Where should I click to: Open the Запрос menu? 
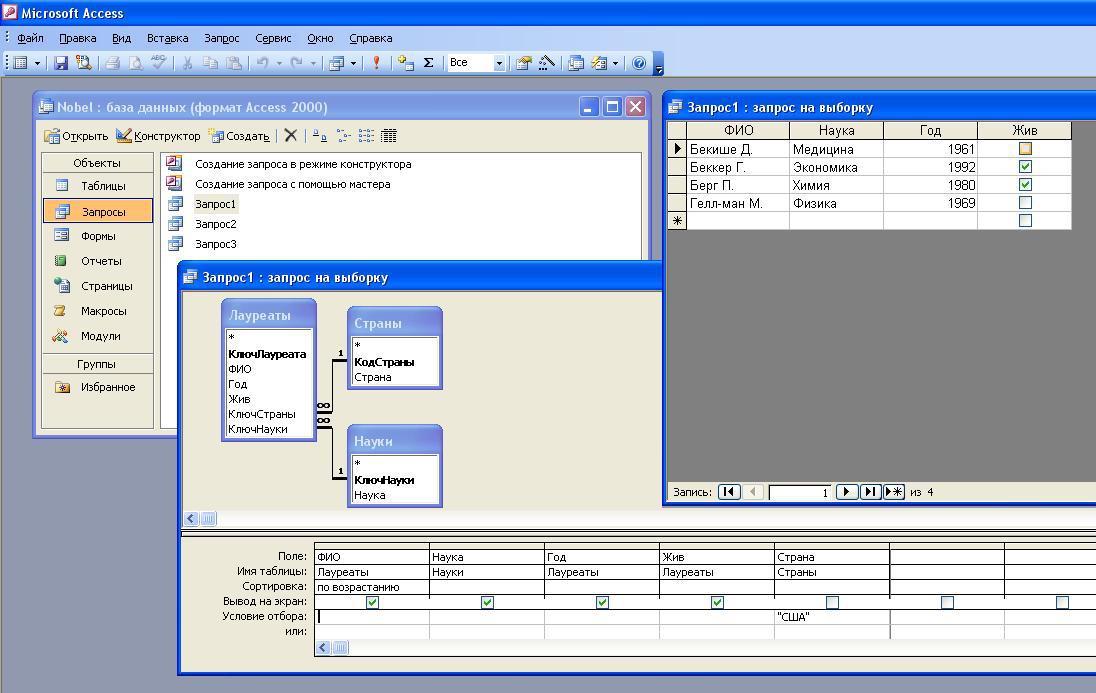point(221,38)
